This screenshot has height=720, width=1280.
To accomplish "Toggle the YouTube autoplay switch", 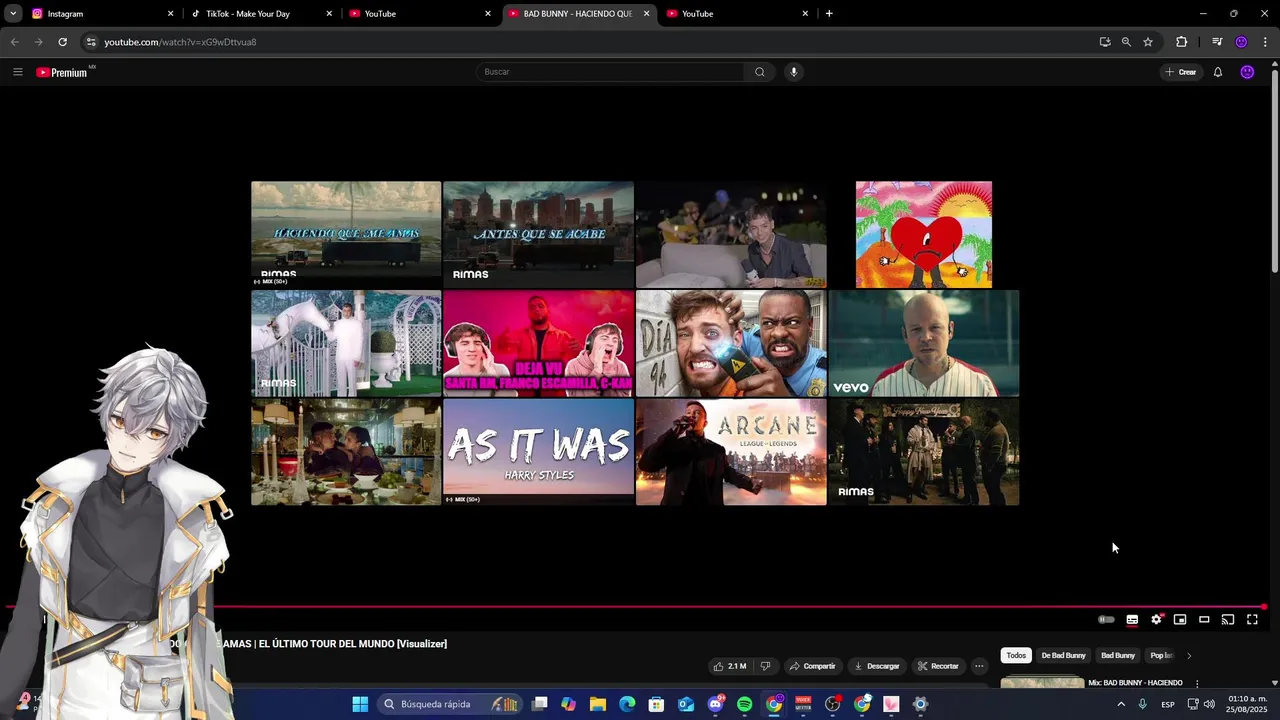I will coord(1106,620).
